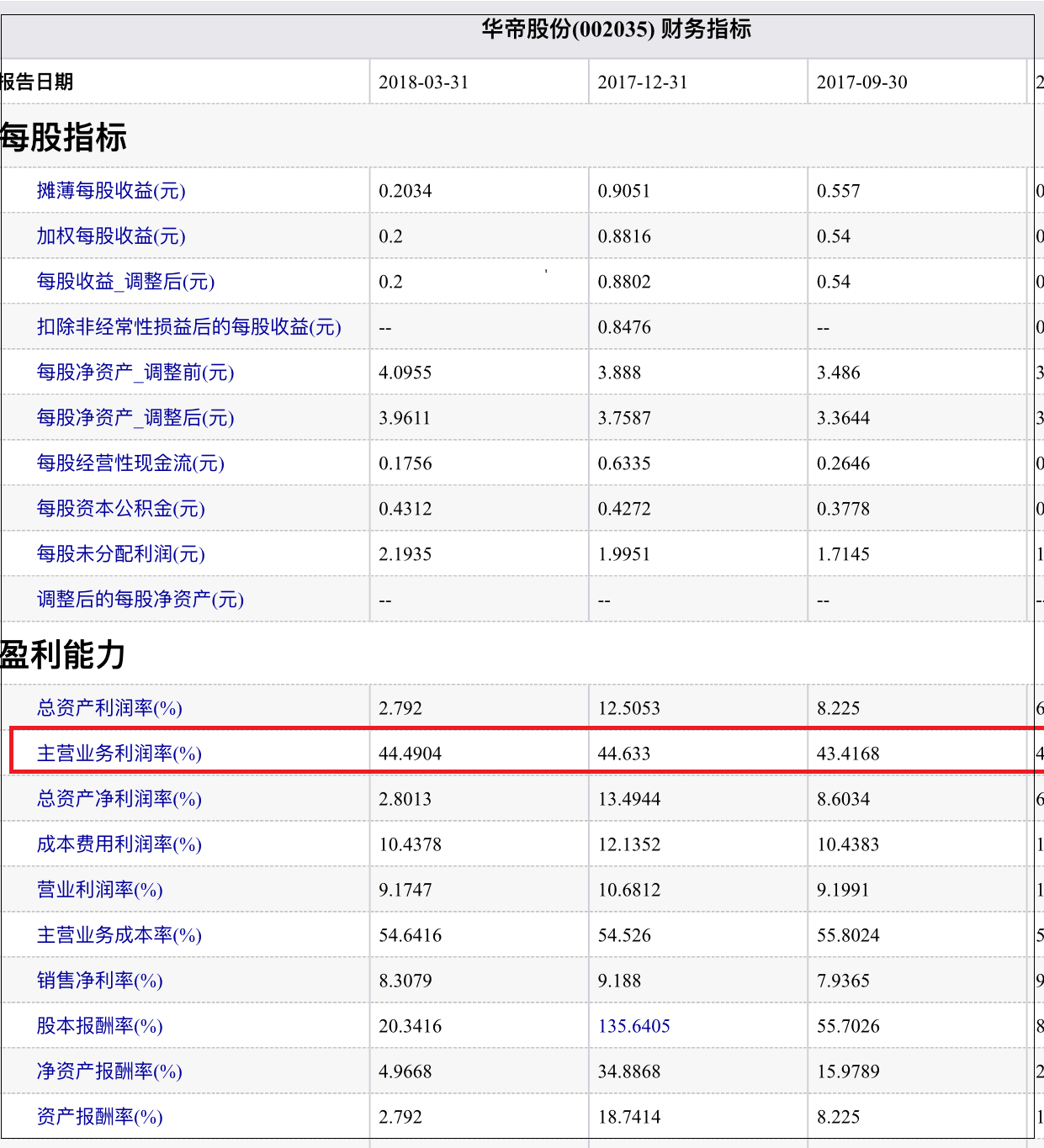The height and width of the screenshot is (1148, 1044).
Task: Select the value 0.6335
Action: (624, 463)
